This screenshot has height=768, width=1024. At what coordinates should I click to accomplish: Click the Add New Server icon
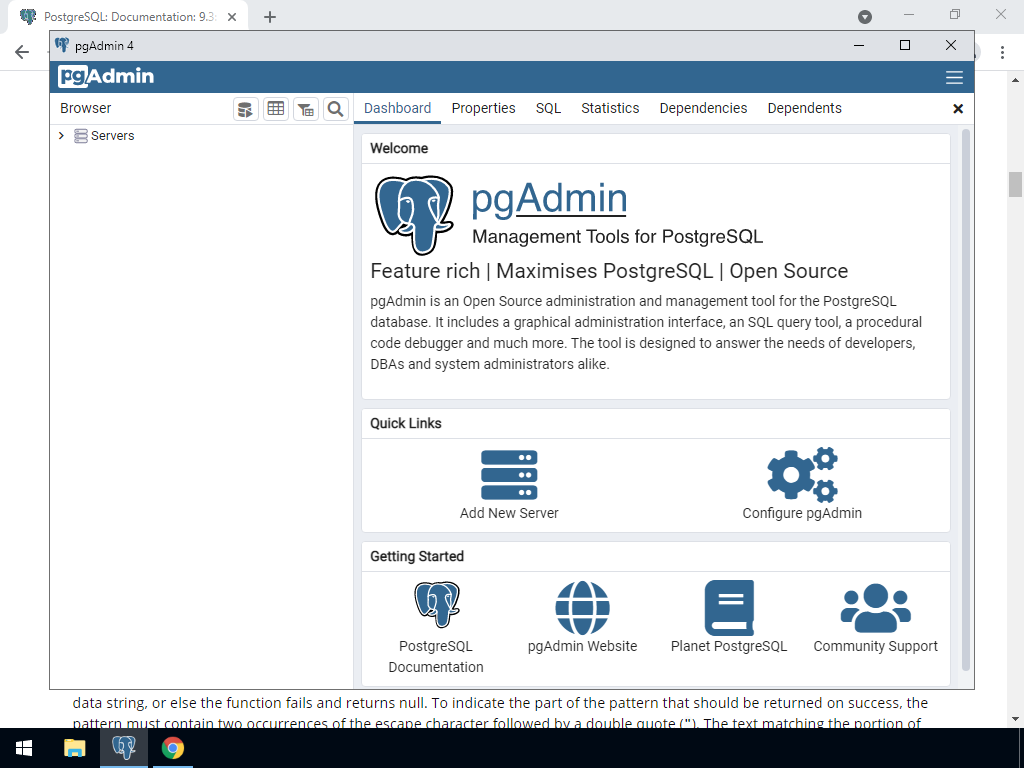coord(509,475)
